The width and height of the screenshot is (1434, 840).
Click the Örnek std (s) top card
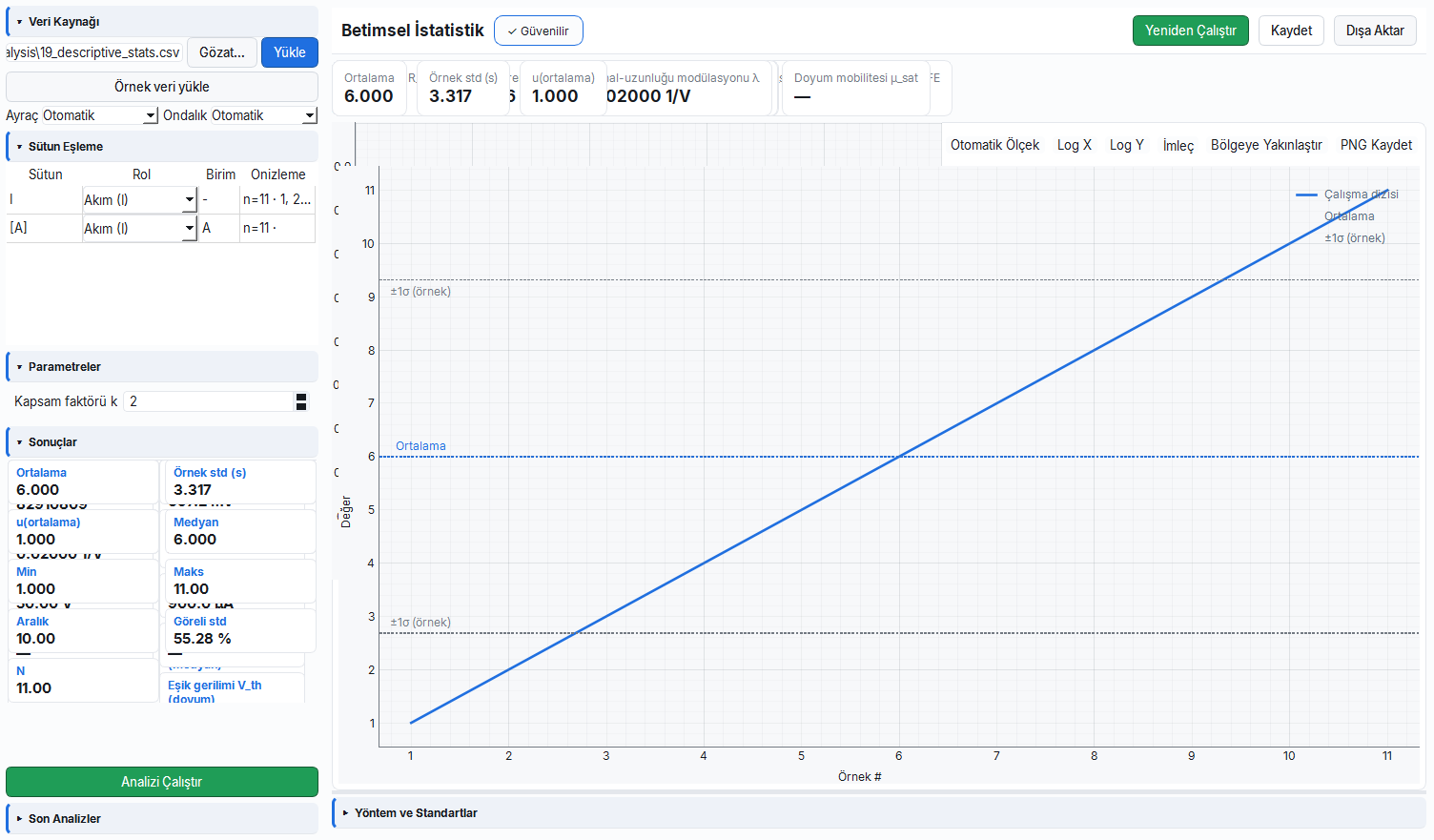(x=463, y=89)
